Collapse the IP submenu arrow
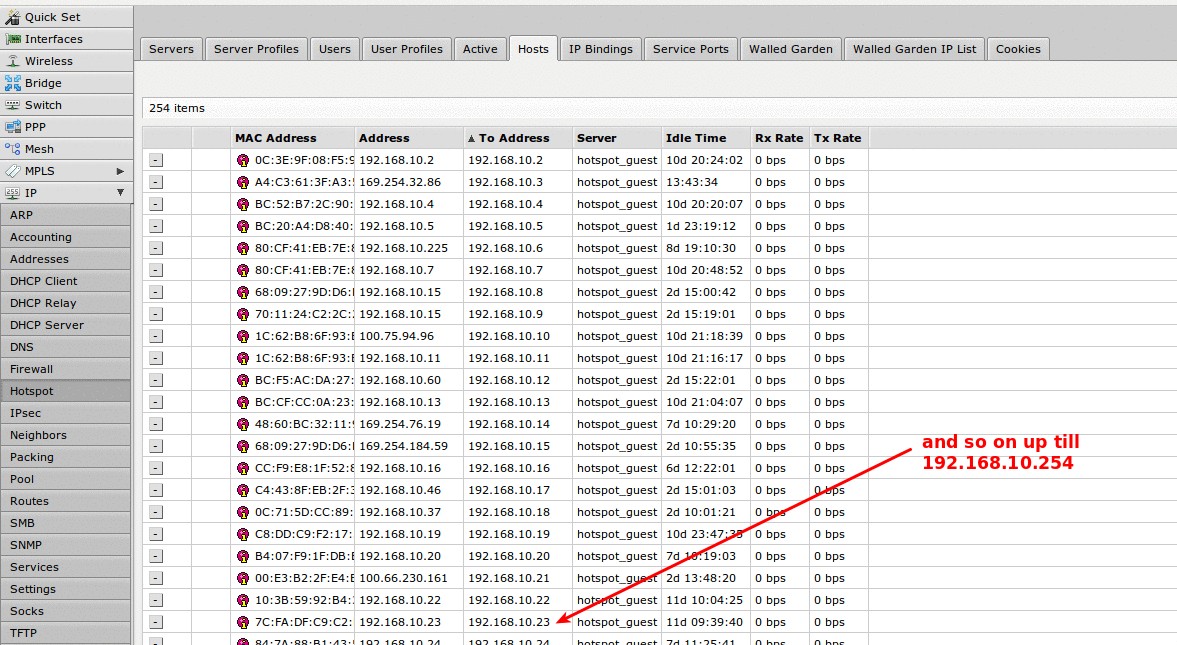1177x645 pixels. pos(120,193)
